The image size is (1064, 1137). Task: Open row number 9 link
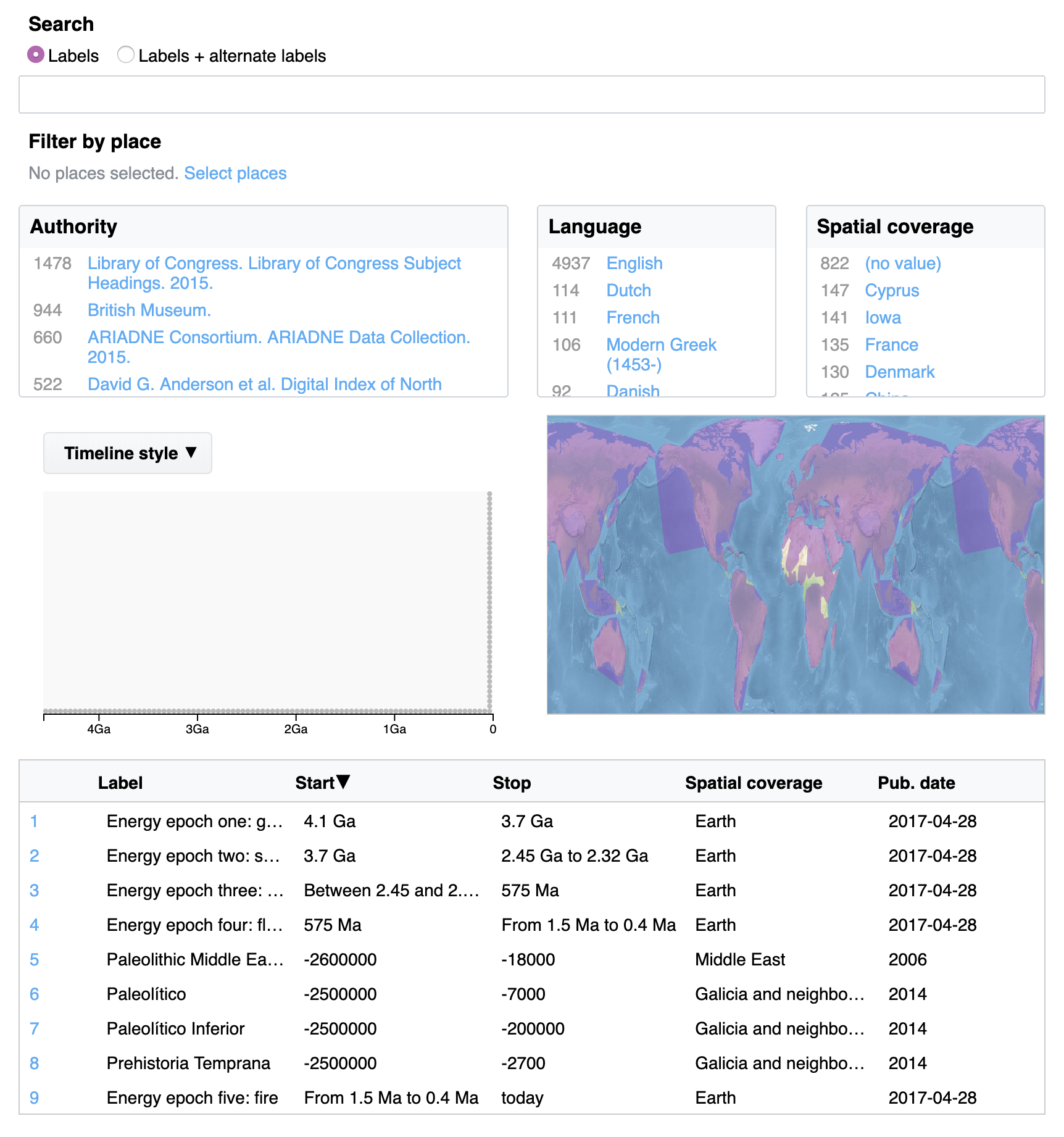tap(34, 1098)
